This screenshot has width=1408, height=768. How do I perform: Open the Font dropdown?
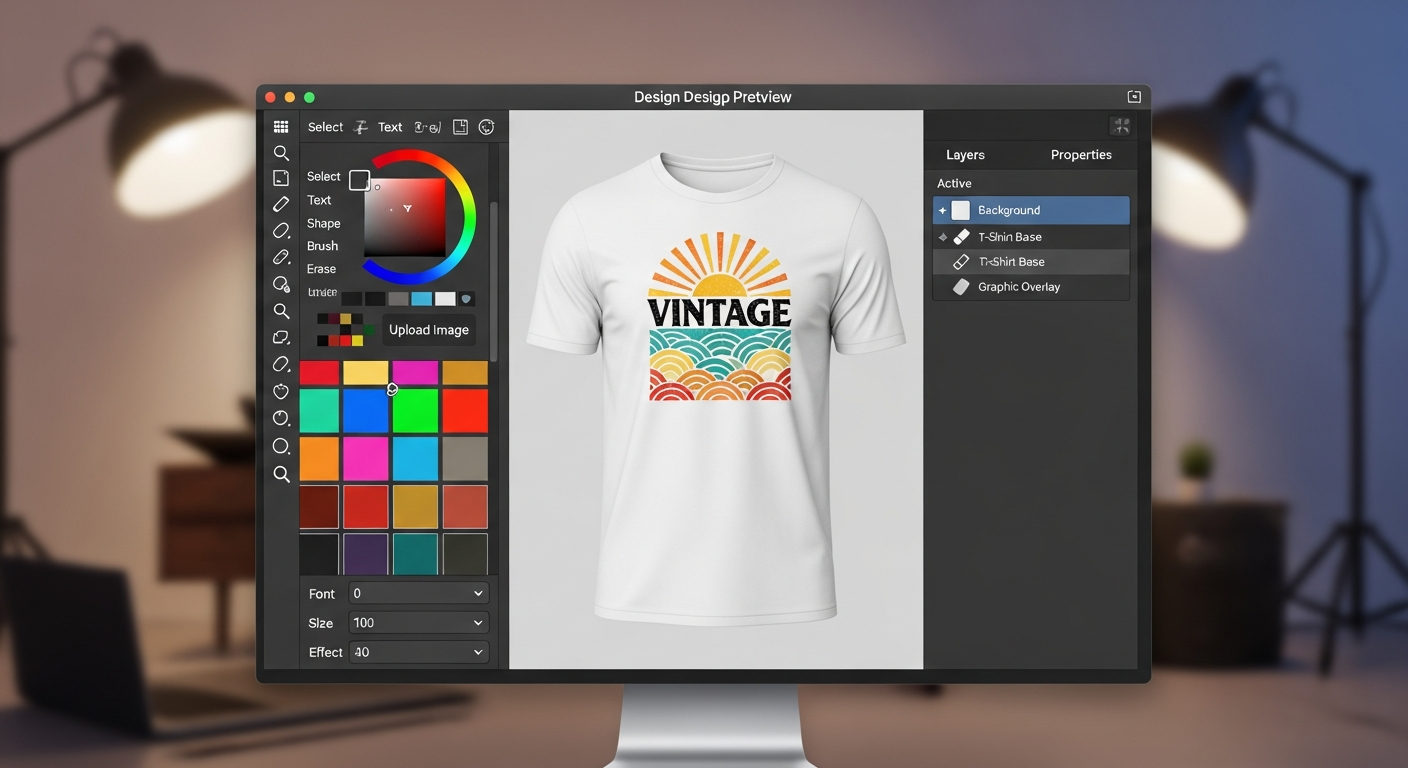point(418,593)
